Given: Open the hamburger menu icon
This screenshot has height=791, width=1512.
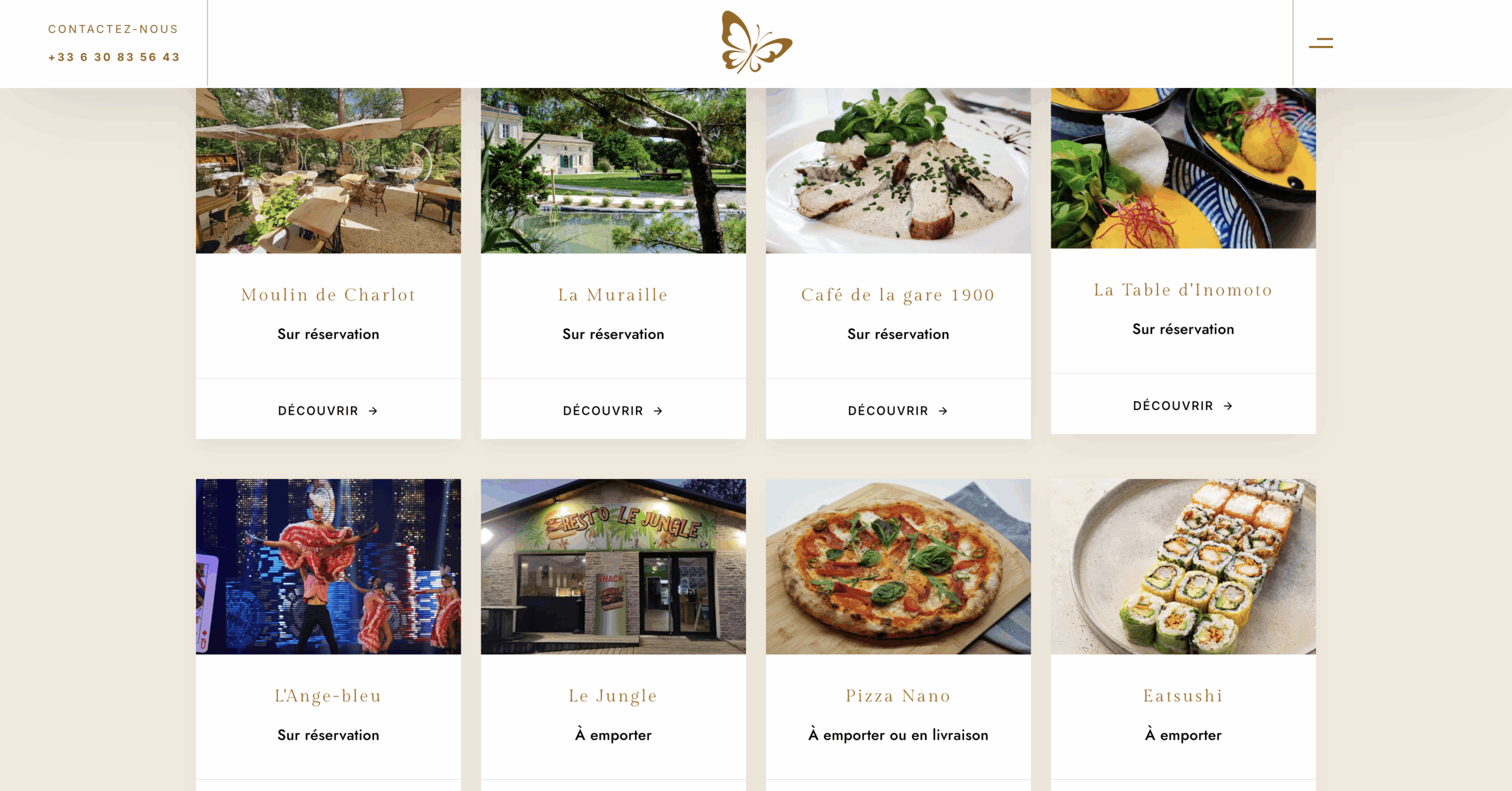Looking at the screenshot, I should (x=1321, y=43).
